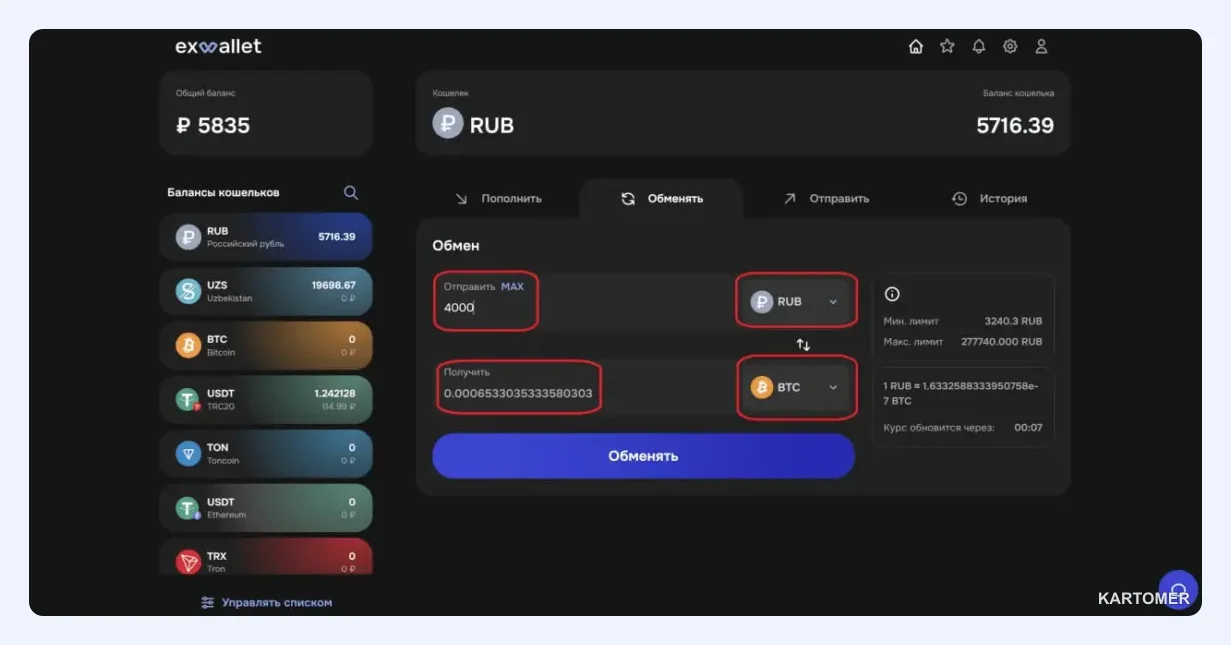
Task: Focus the Отправить amount field showing 4000
Action: click(585, 301)
